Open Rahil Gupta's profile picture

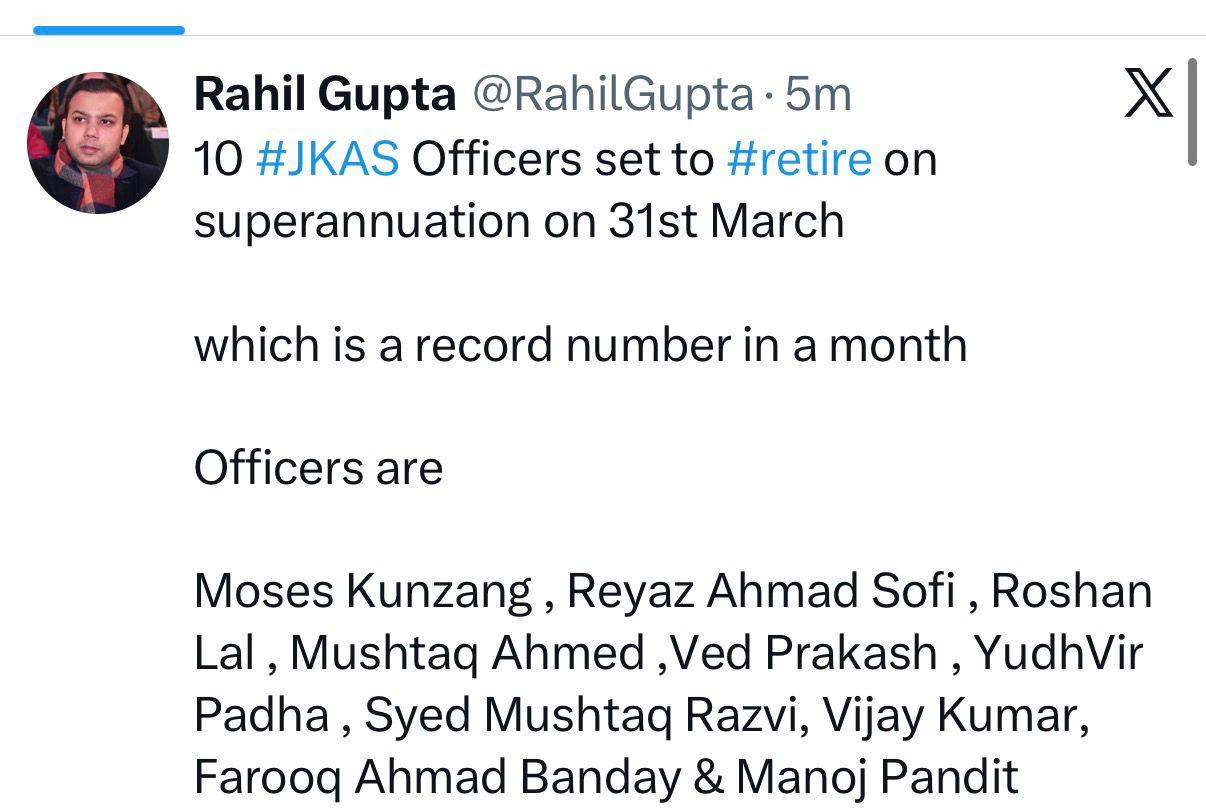pyautogui.click(x=98, y=143)
